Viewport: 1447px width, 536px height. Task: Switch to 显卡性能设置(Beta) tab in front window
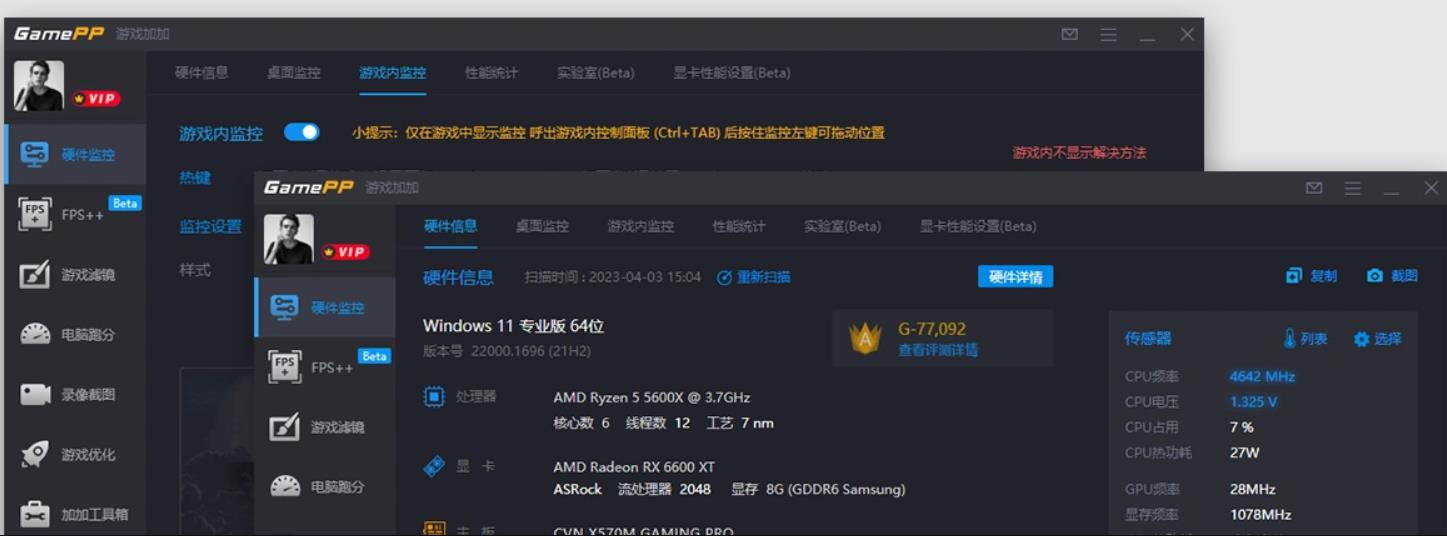978,226
